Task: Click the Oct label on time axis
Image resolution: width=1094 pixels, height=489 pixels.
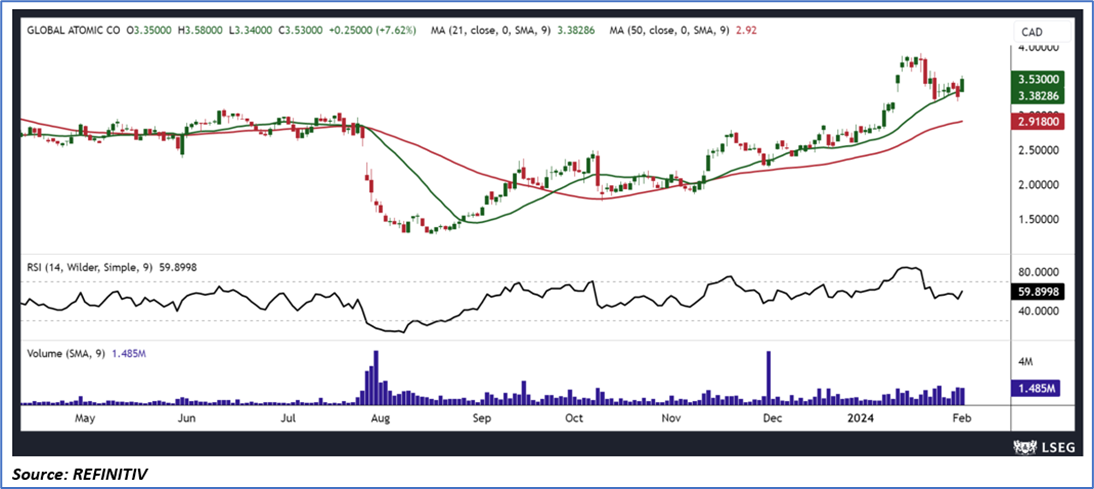Action: tap(574, 419)
